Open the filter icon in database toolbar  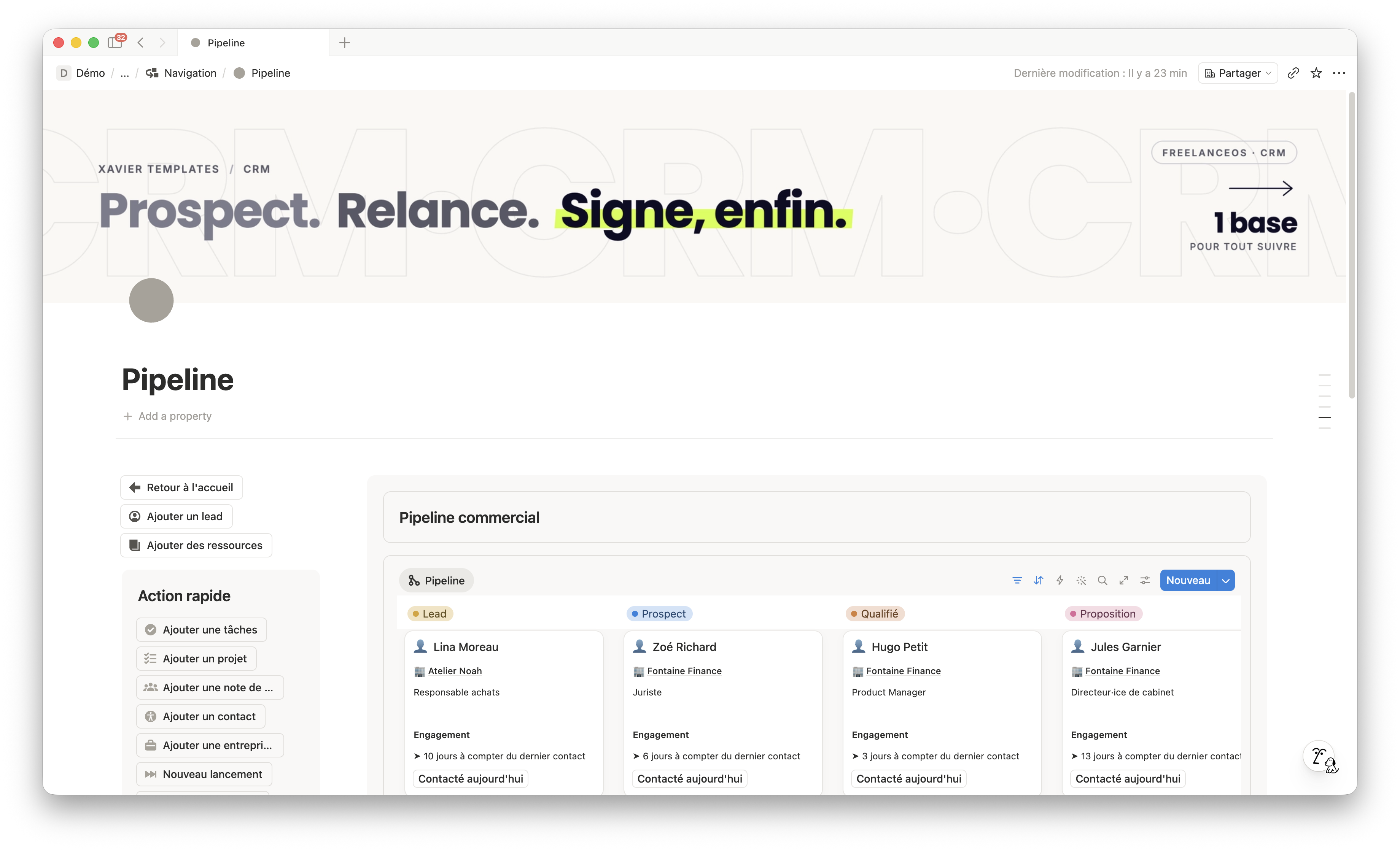click(x=1017, y=580)
